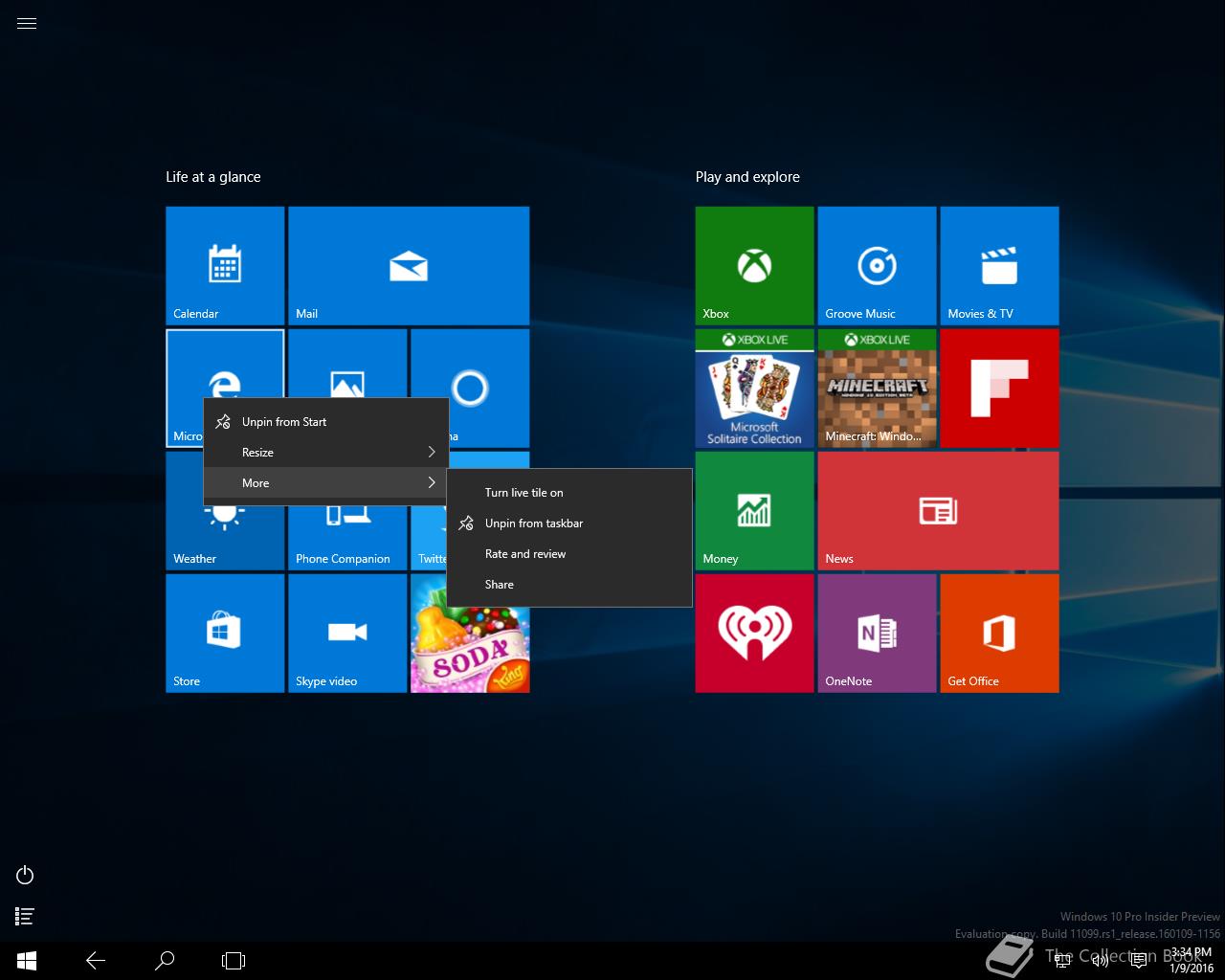Open the News tile

coord(938,511)
